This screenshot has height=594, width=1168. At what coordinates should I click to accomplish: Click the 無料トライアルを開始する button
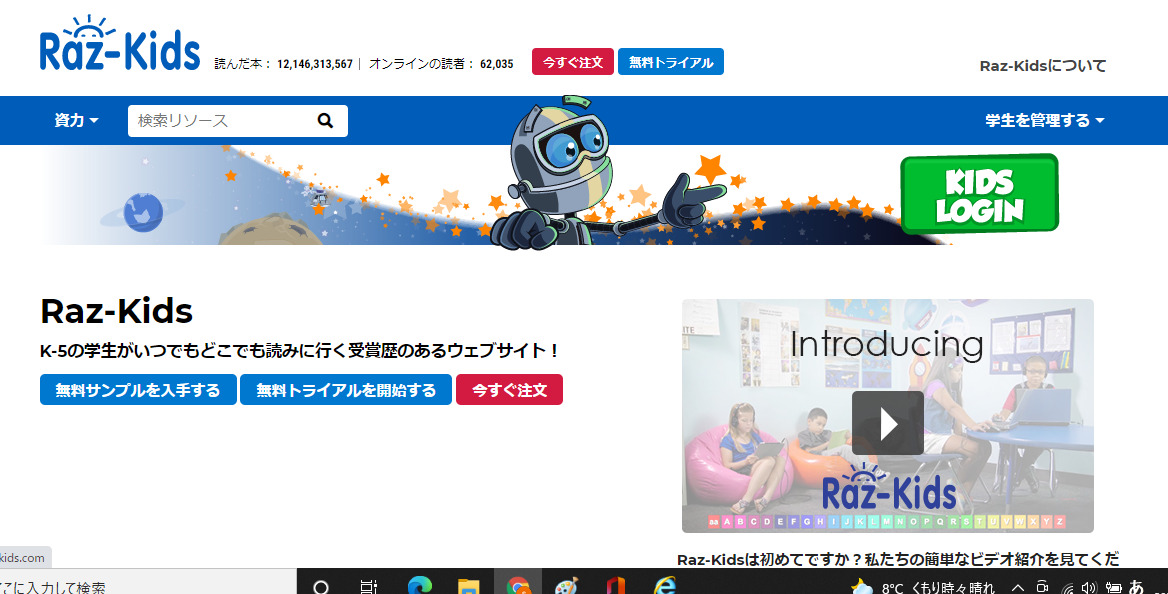(346, 390)
